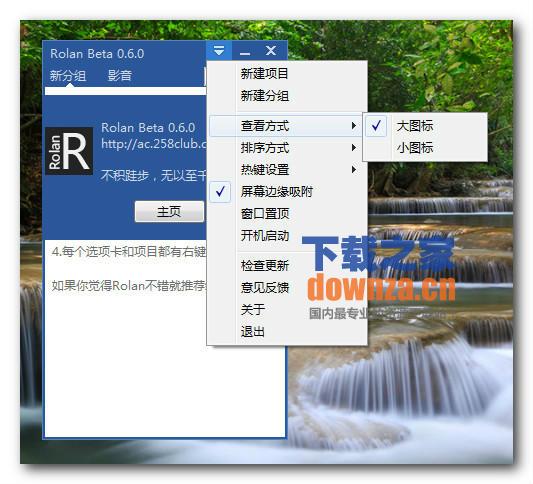Expand the 查看方式 submenu
533x484 pixels.
click(x=286, y=126)
